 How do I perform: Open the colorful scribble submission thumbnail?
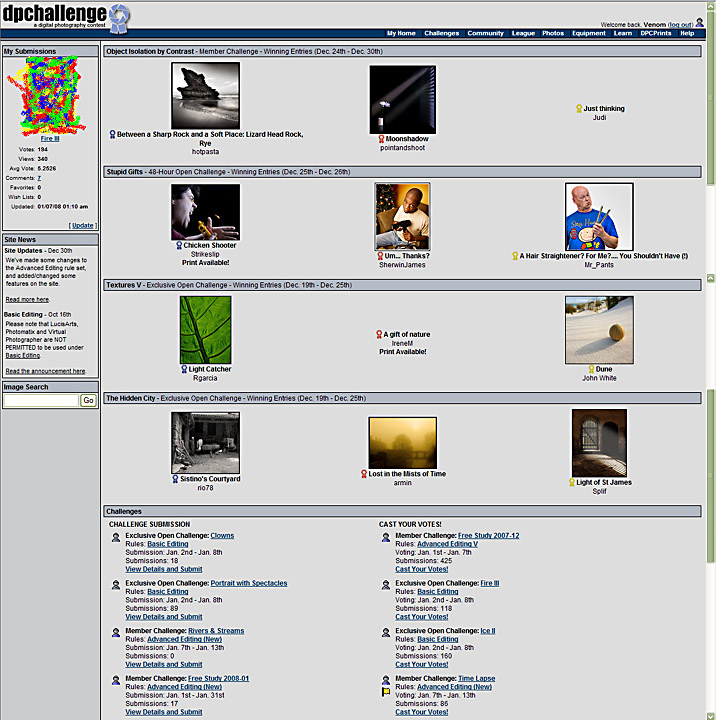pyautogui.click(x=50, y=95)
